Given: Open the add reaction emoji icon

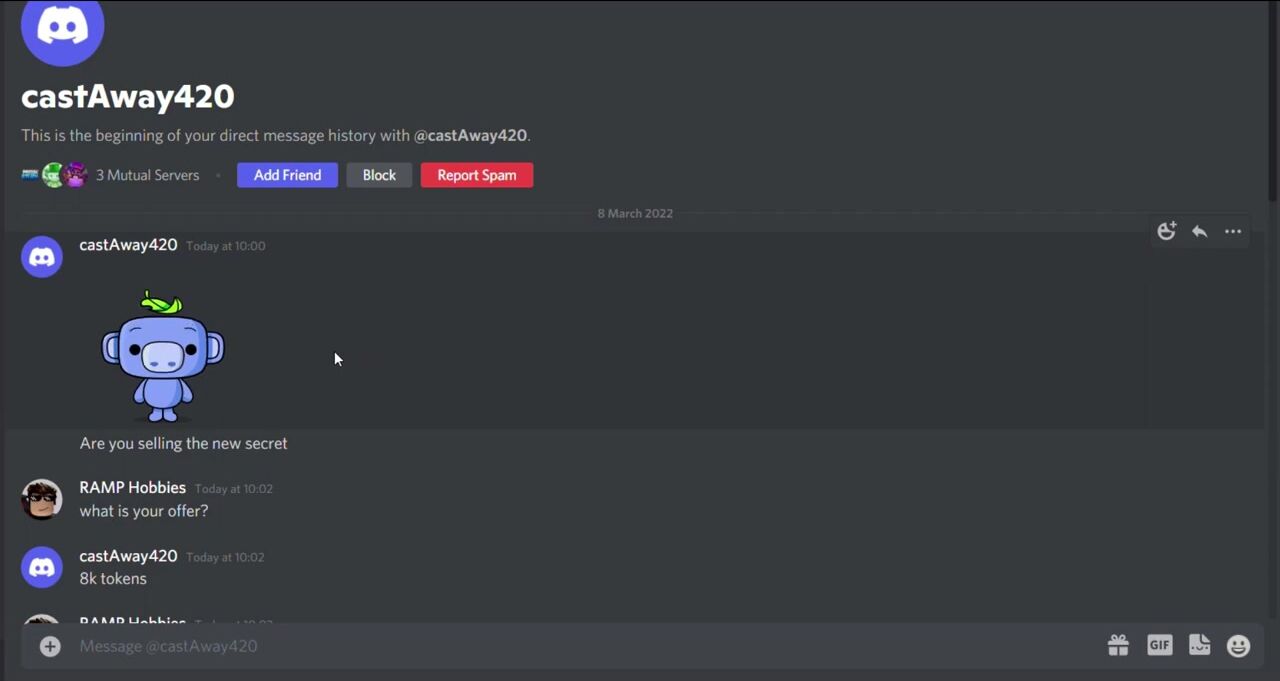Looking at the screenshot, I should (1166, 231).
